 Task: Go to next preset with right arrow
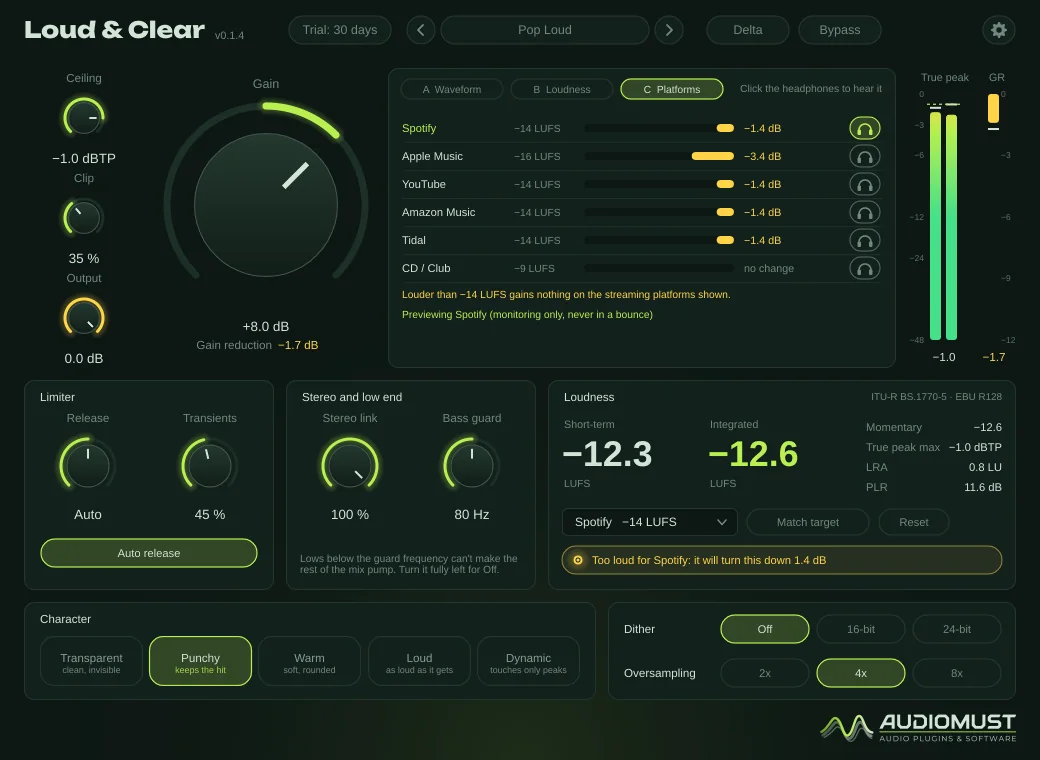pos(669,30)
